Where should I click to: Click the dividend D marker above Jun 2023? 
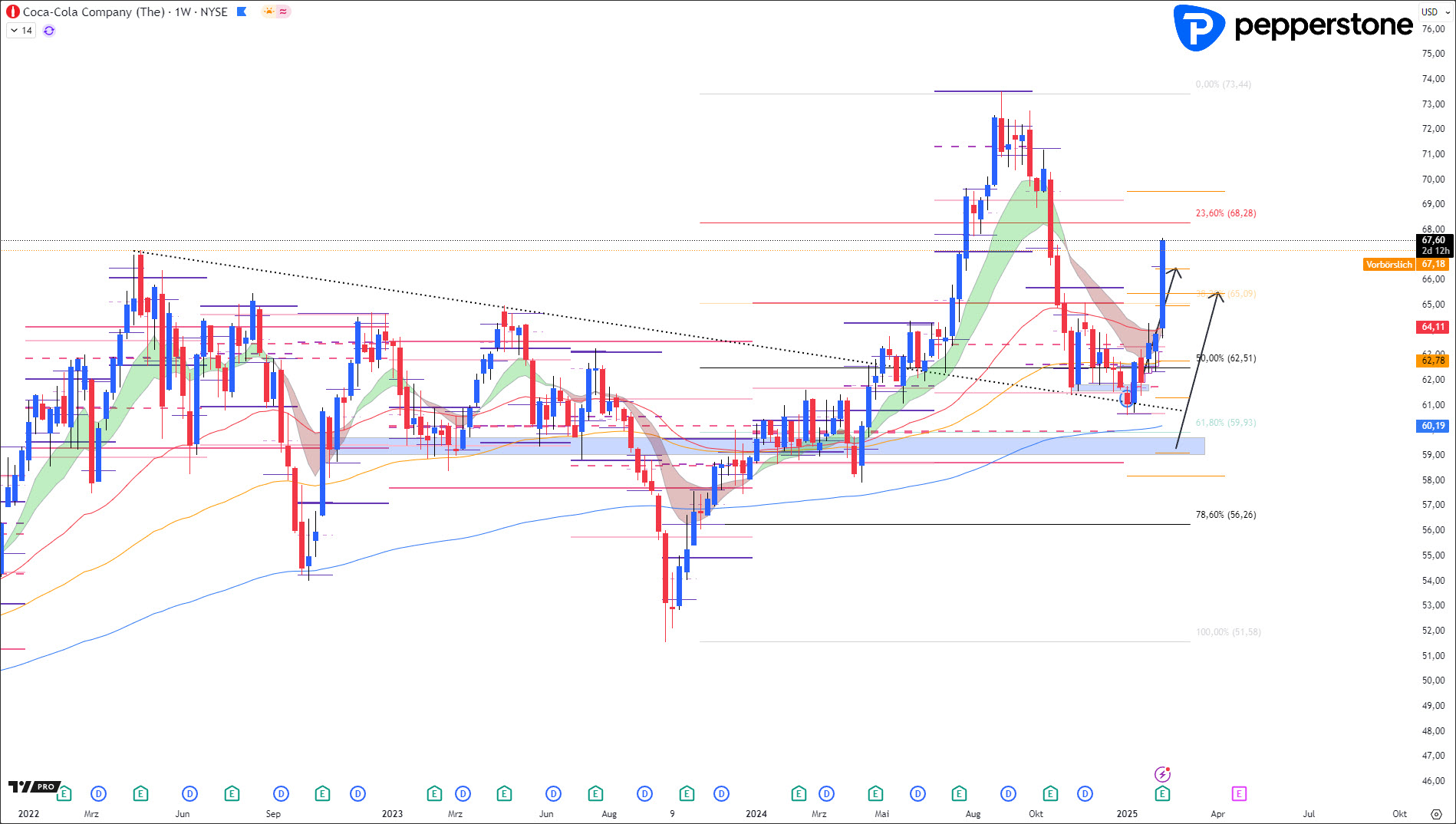click(553, 793)
